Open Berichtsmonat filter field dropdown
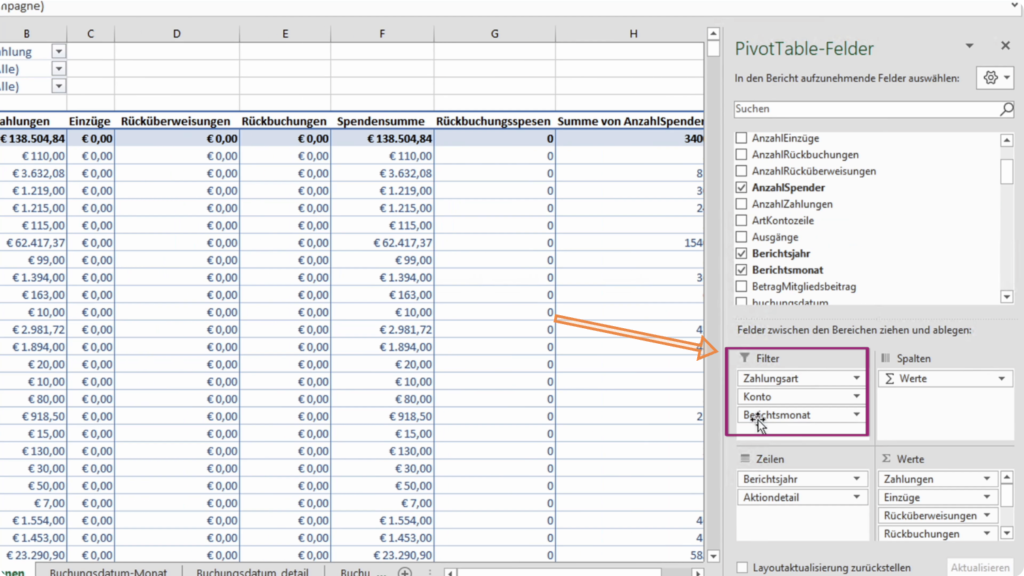1024x576 pixels. (856, 415)
